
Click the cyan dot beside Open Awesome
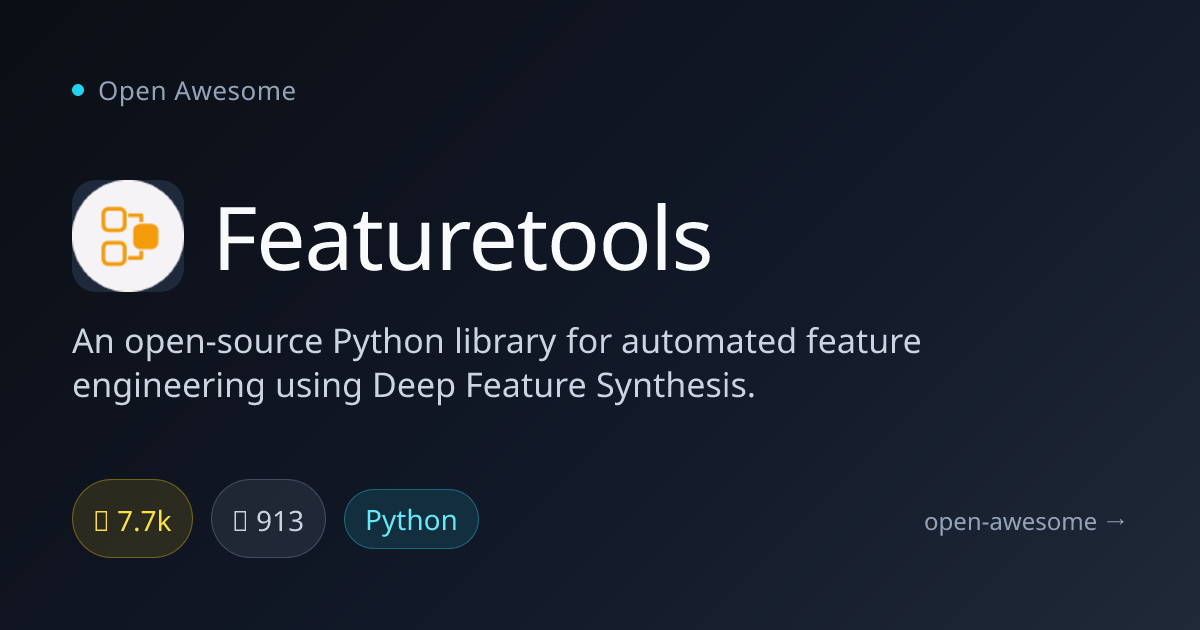(78, 91)
